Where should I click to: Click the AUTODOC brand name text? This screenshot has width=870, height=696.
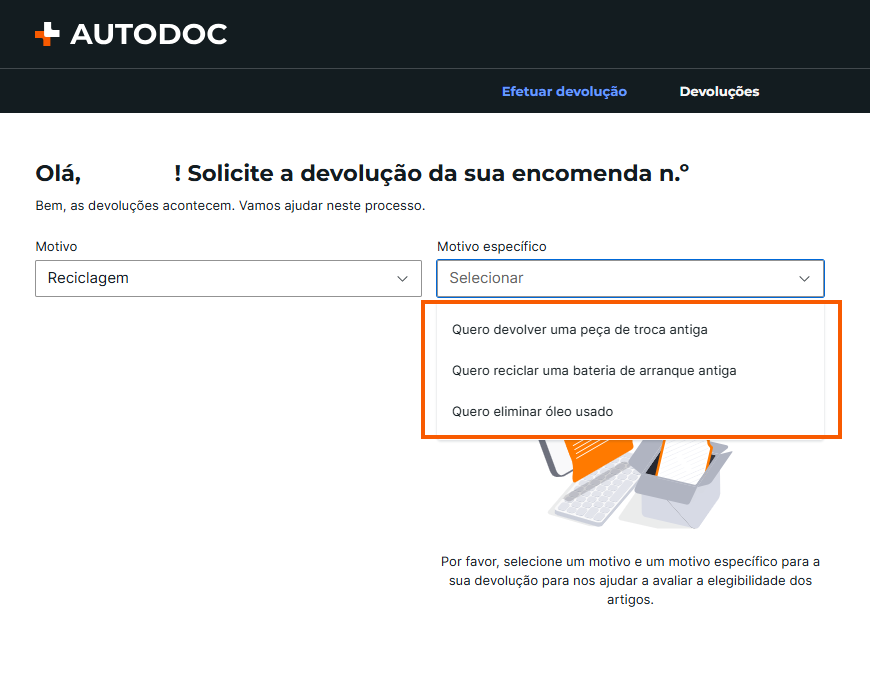[149, 34]
